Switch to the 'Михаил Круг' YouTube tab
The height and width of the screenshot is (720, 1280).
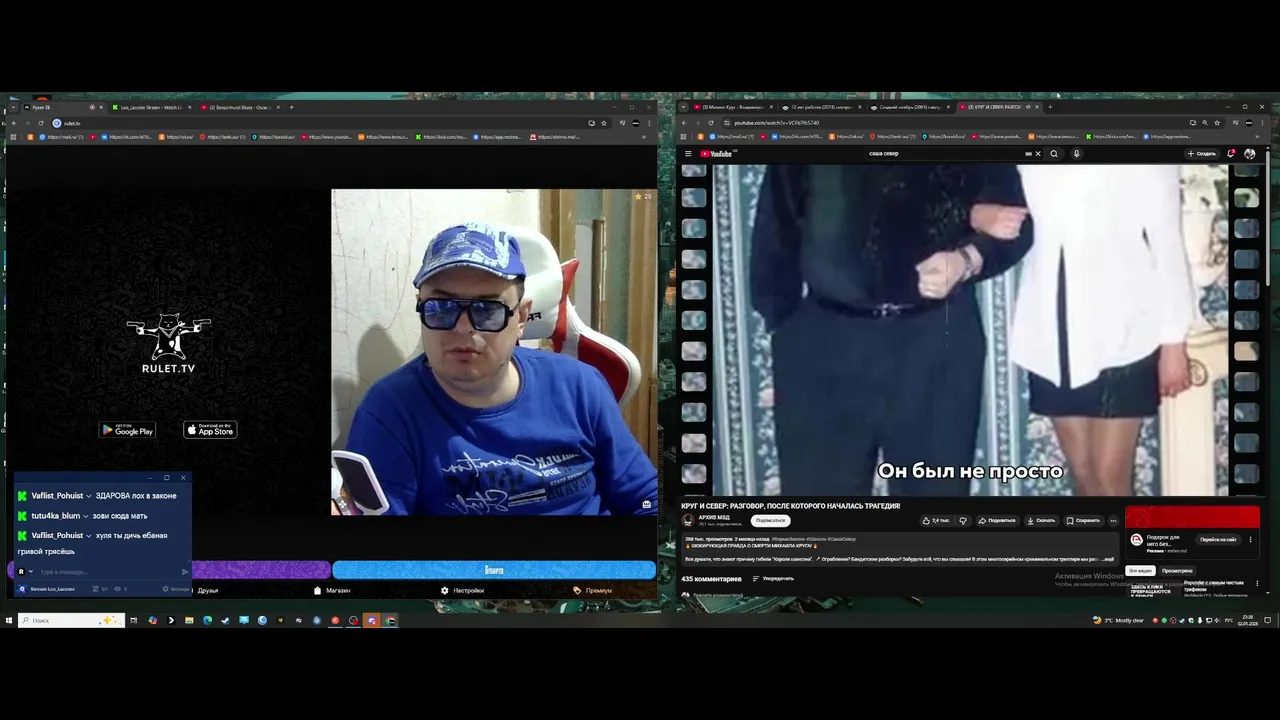click(x=733, y=107)
